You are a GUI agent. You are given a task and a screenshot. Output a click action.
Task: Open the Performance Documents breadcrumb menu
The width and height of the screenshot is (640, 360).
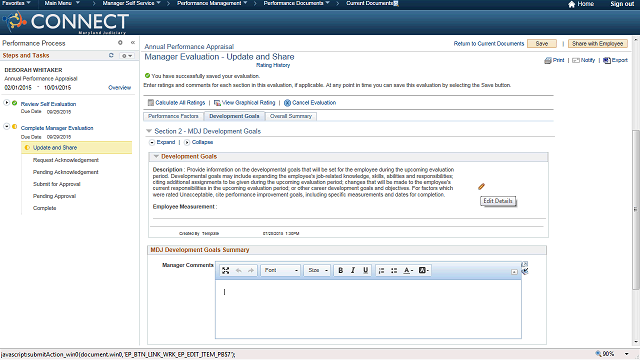coord(297,3)
